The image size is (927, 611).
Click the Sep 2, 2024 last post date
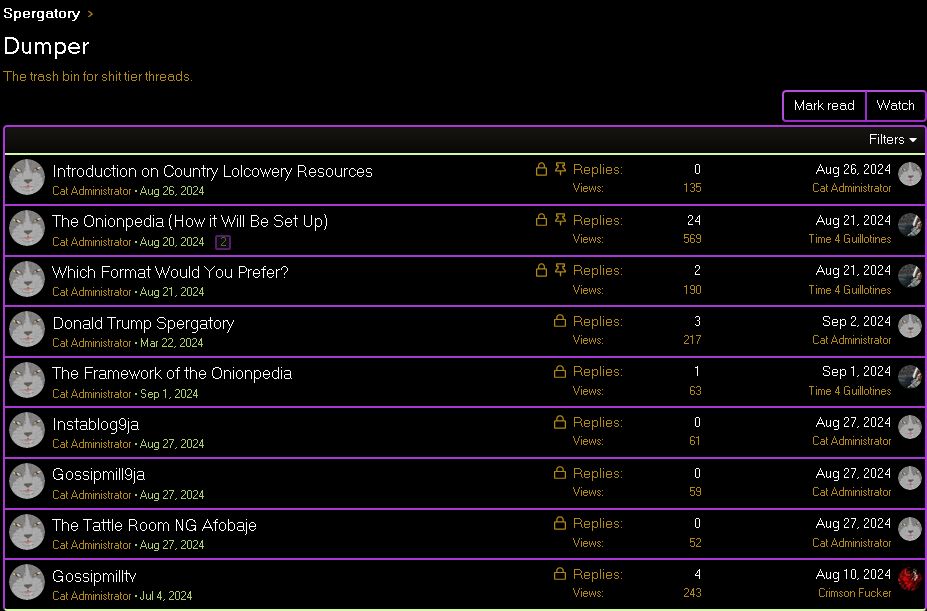(x=856, y=321)
